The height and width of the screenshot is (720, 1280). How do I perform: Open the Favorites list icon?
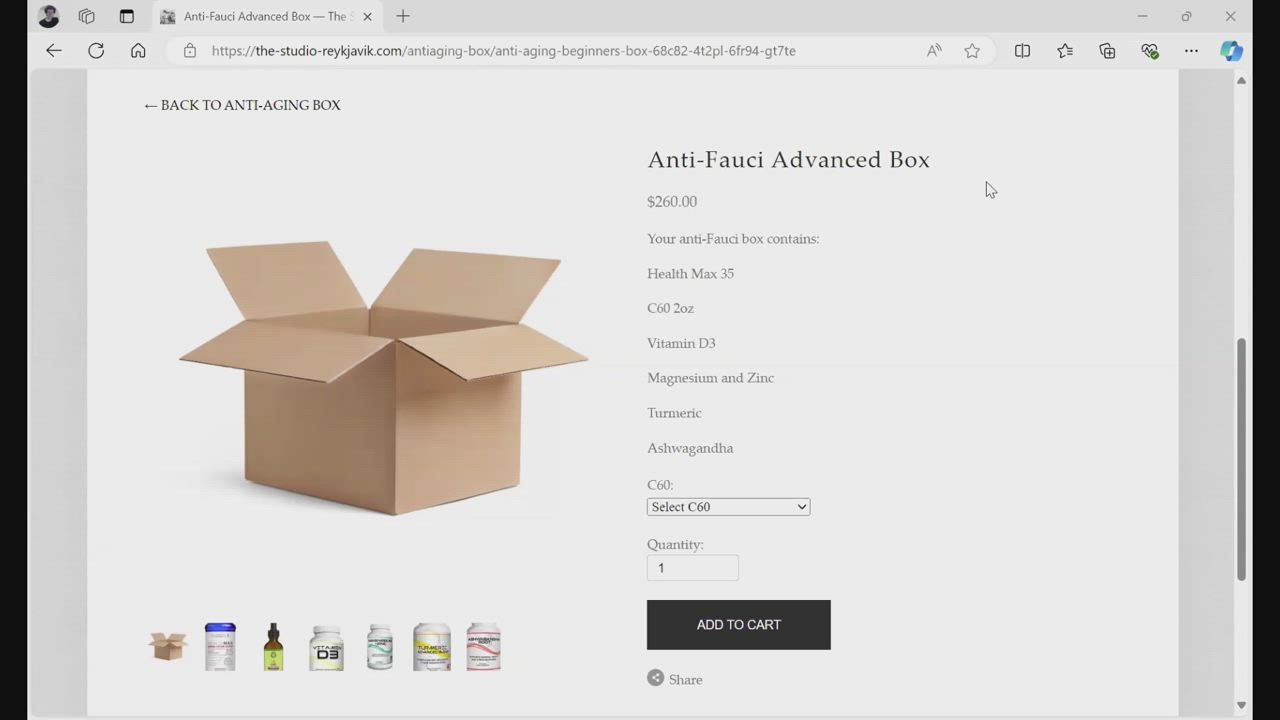click(1065, 50)
